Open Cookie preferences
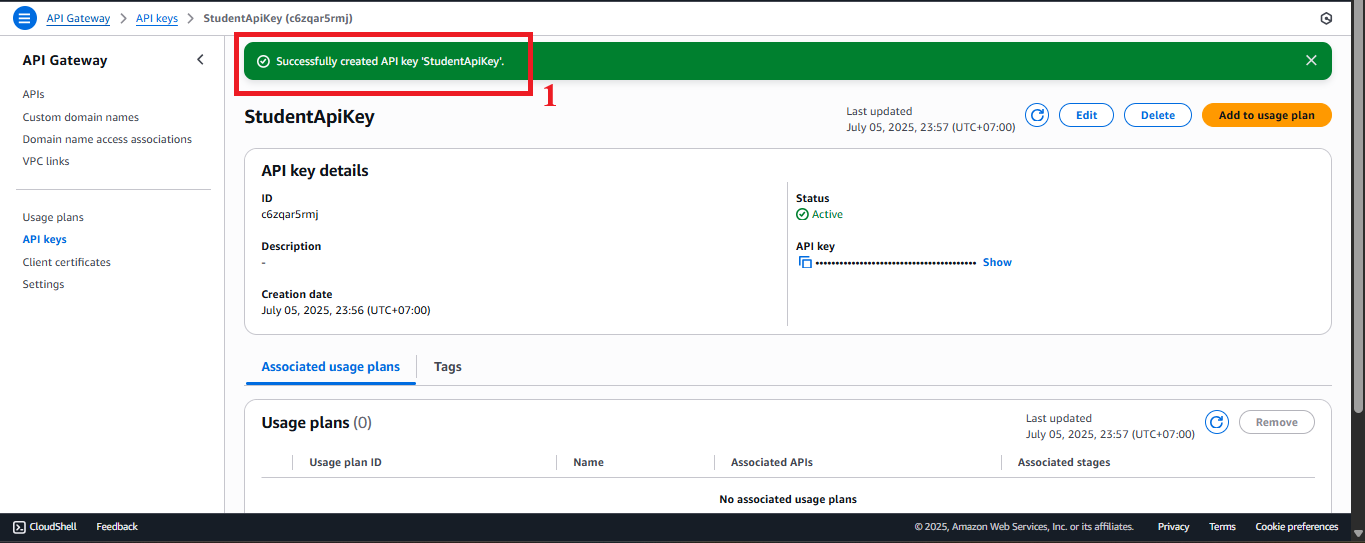This screenshot has height=543, width=1365. click(x=1296, y=526)
